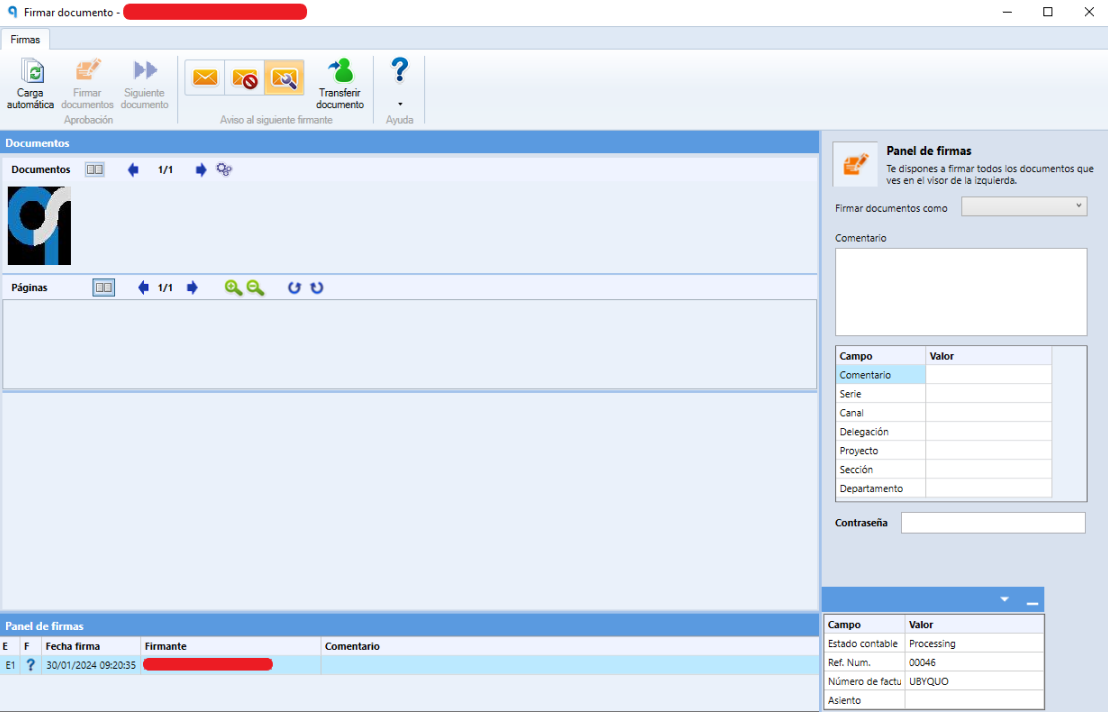Click the UBYQUO value cell
Image resolution: width=1108 pixels, height=712 pixels.
click(x=974, y=682)
